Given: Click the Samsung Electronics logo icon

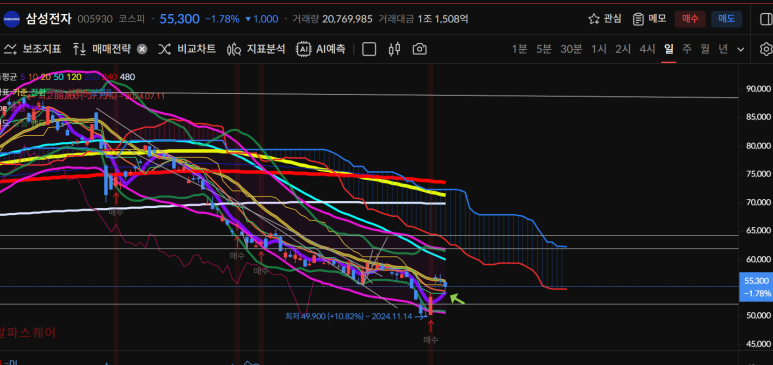Looking at the screenshot, I should (x=11, y=19).
